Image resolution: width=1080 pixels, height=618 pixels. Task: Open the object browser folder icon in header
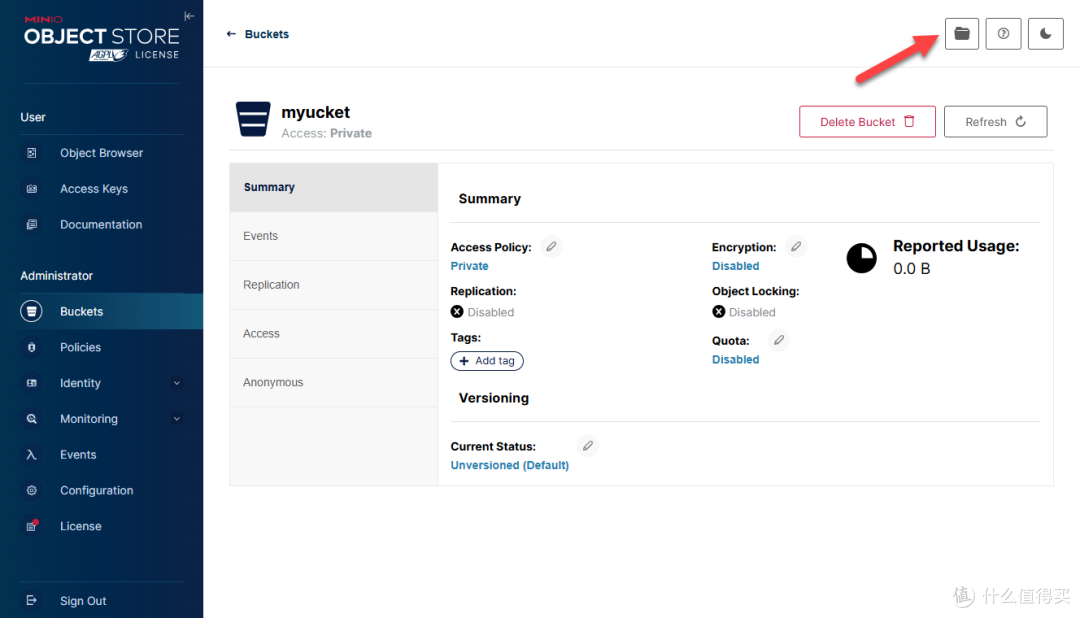[962, 34]
